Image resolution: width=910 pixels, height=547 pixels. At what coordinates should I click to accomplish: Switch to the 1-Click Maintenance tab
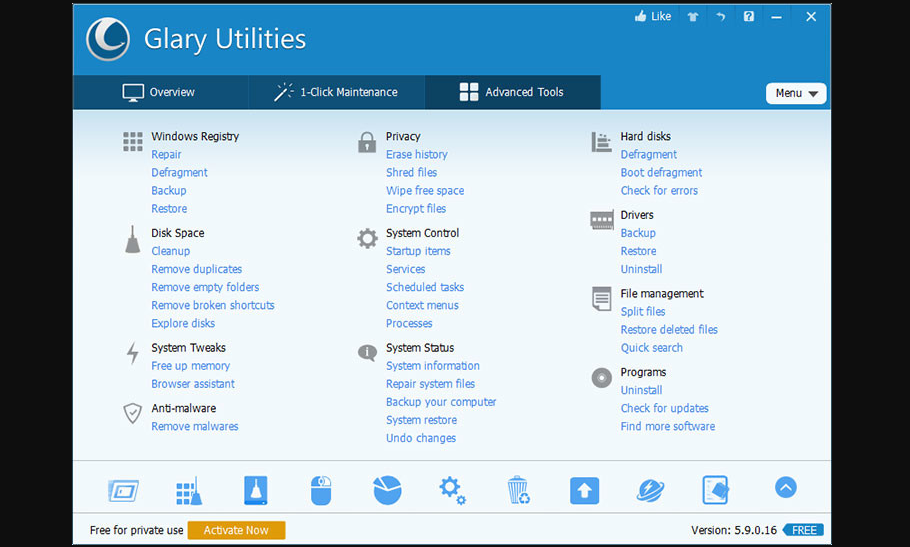pyautogui.click(x=337, y=92)
